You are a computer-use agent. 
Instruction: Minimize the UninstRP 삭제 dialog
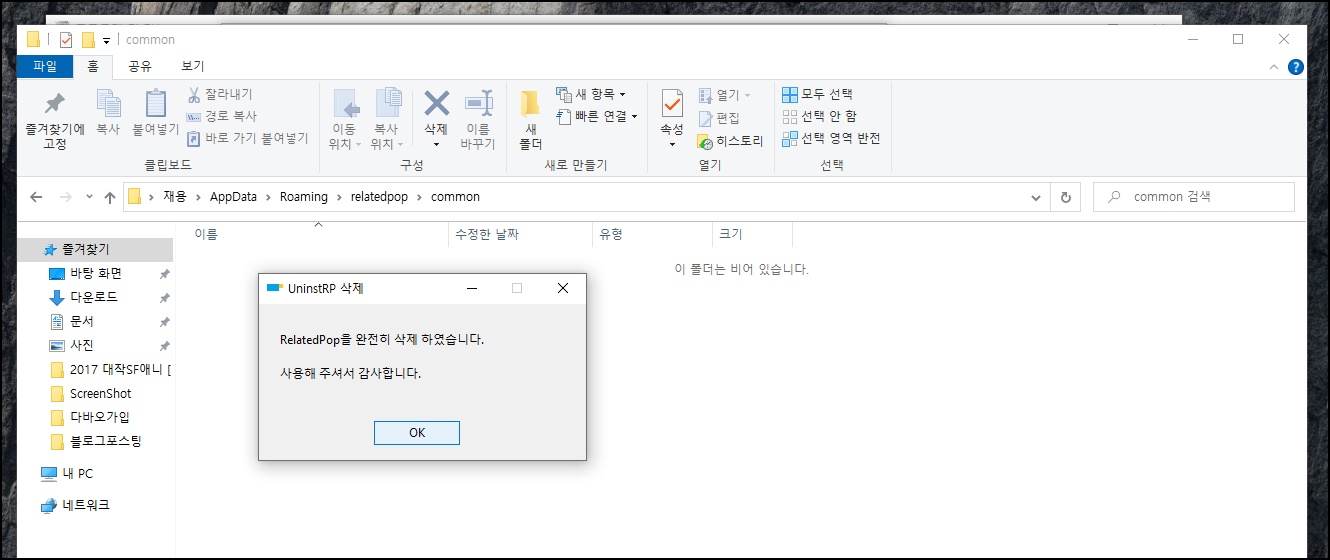click(x=472, y=288)
